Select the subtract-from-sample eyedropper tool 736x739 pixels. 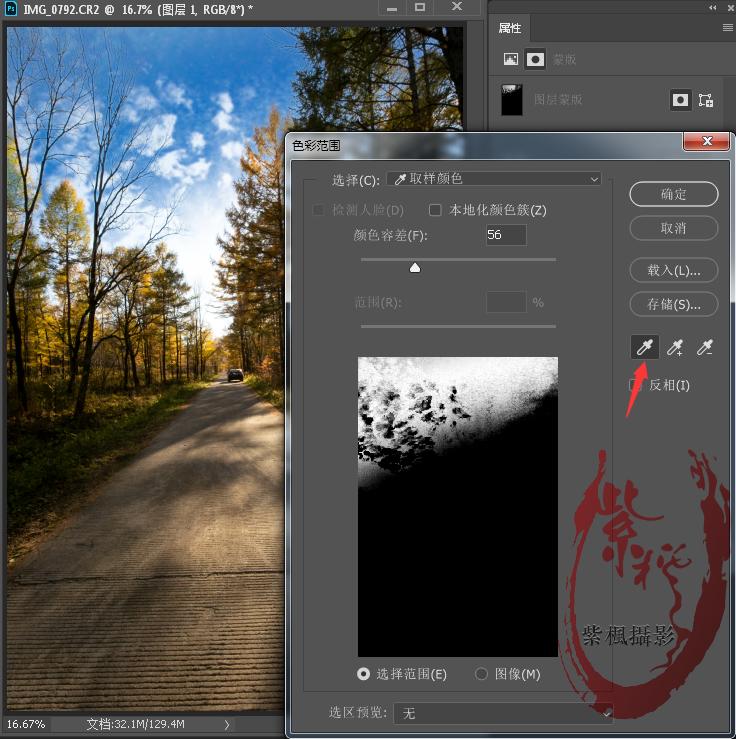click(x=704, y=347)
